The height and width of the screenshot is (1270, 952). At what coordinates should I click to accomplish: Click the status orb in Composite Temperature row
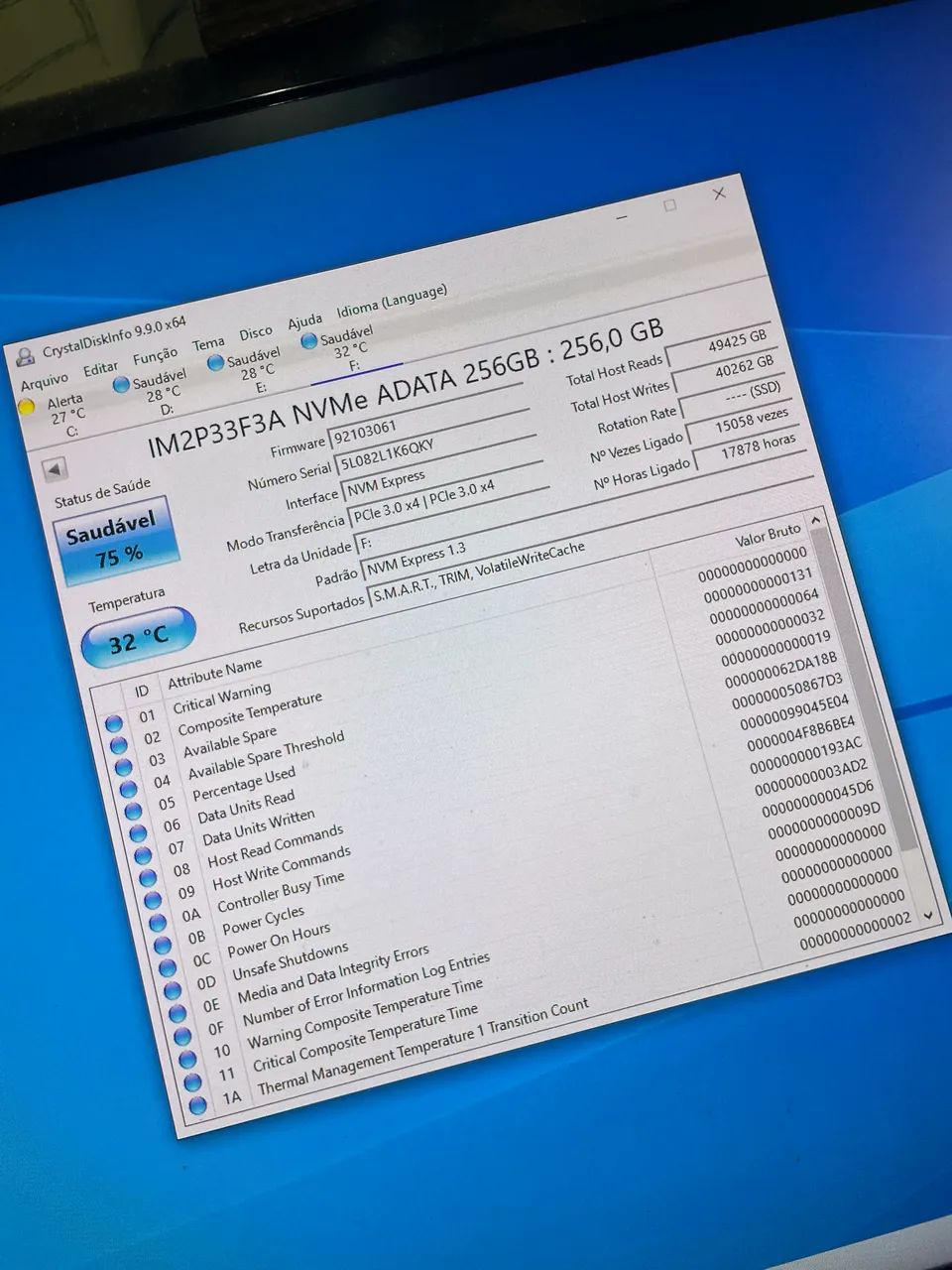(x=118, y=745)
